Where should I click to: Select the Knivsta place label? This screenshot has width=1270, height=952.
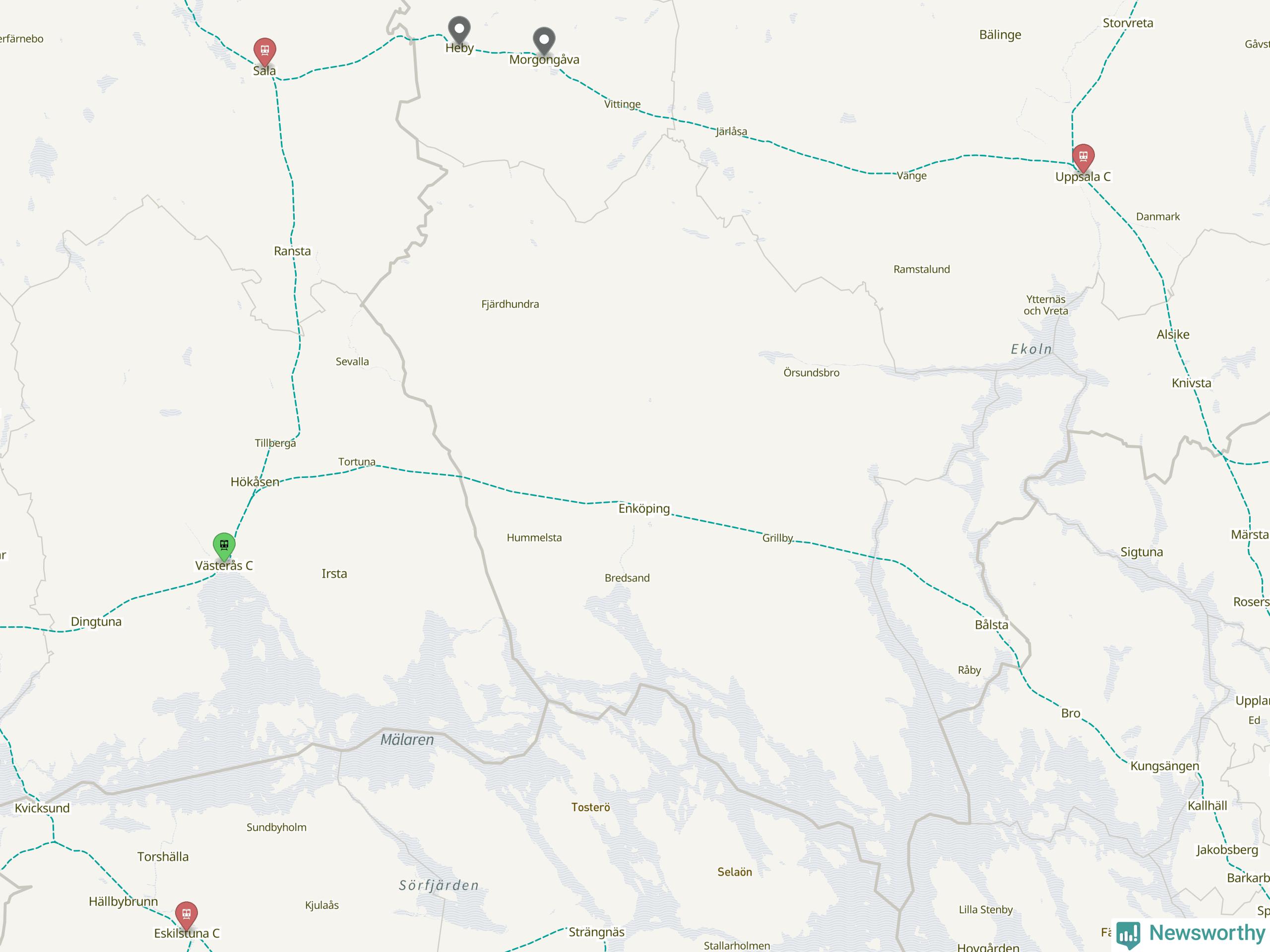tap(1191, 383)
